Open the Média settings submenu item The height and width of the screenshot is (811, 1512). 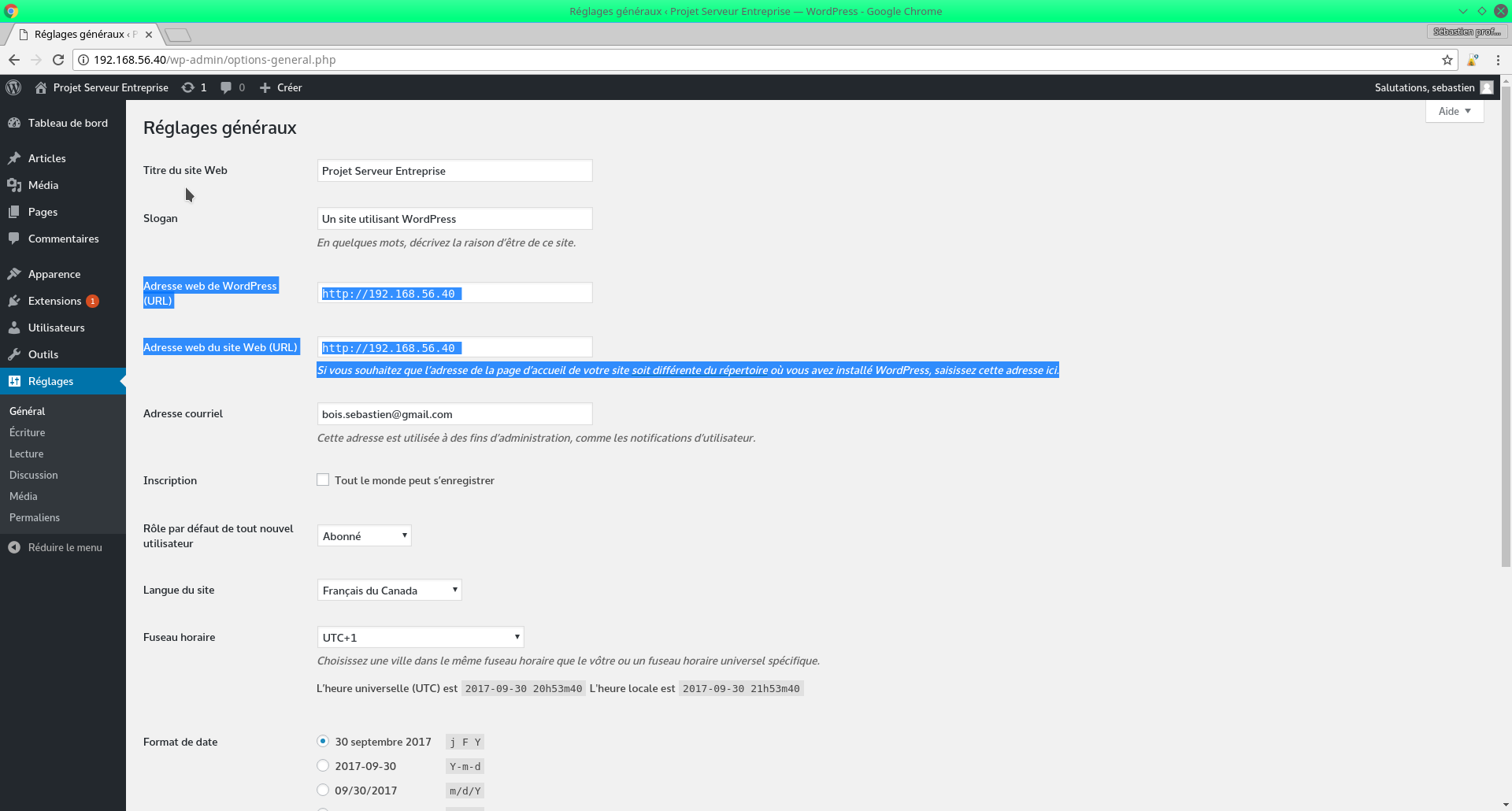(x=24, y=496)
